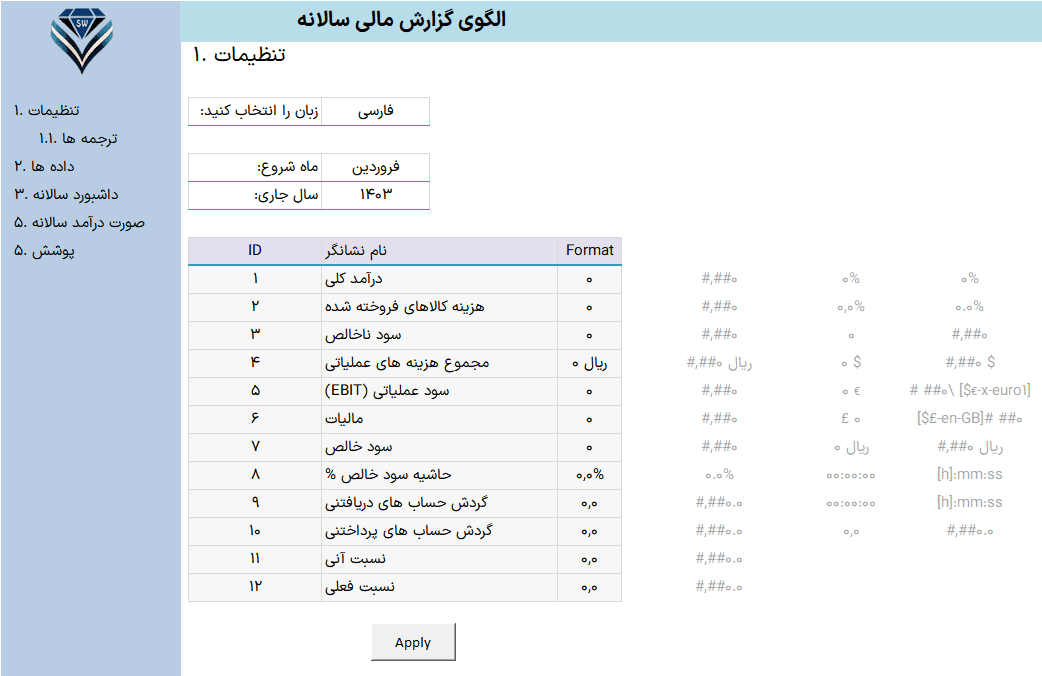The image size is (1042, 676).
Task: Click ID cell ۸
Action: click(x=255, y=475)
